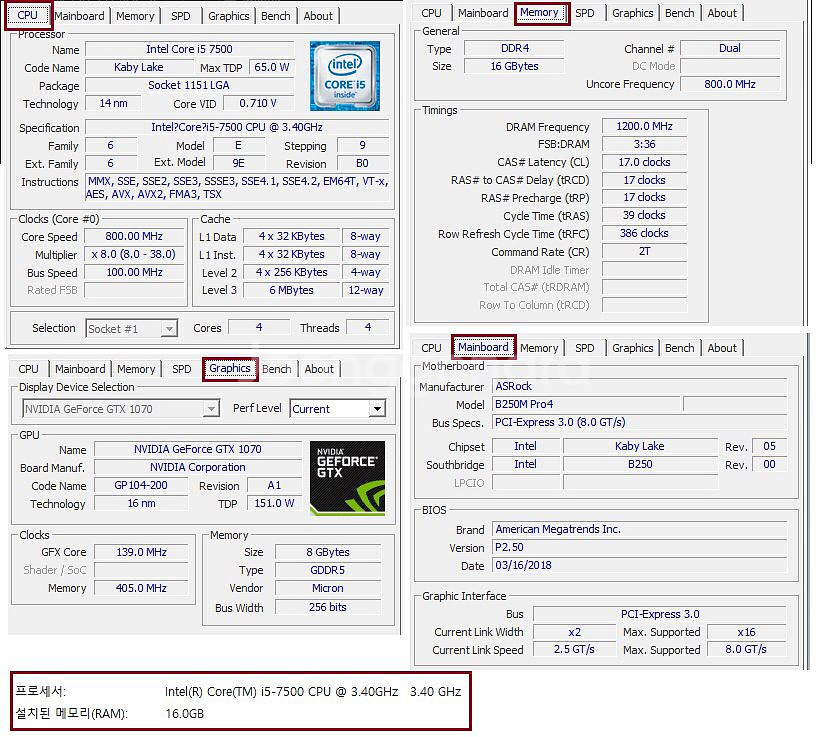824x737 pixels.
Task: Click the motherboard Model B250M Pro4 field
Action: pyautogui.click(x=586, y=404)
